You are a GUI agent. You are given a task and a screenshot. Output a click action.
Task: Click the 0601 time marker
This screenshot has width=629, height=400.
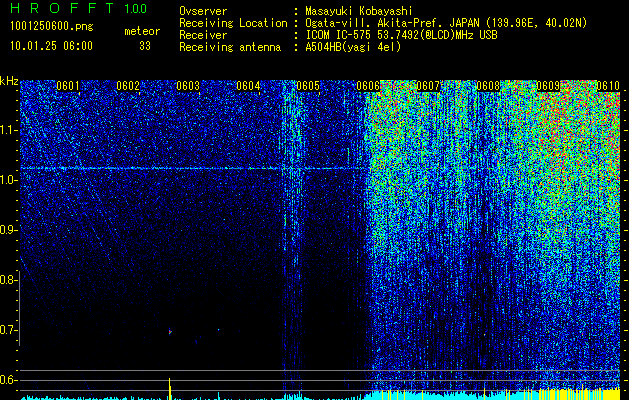click(x=68, y=86)
